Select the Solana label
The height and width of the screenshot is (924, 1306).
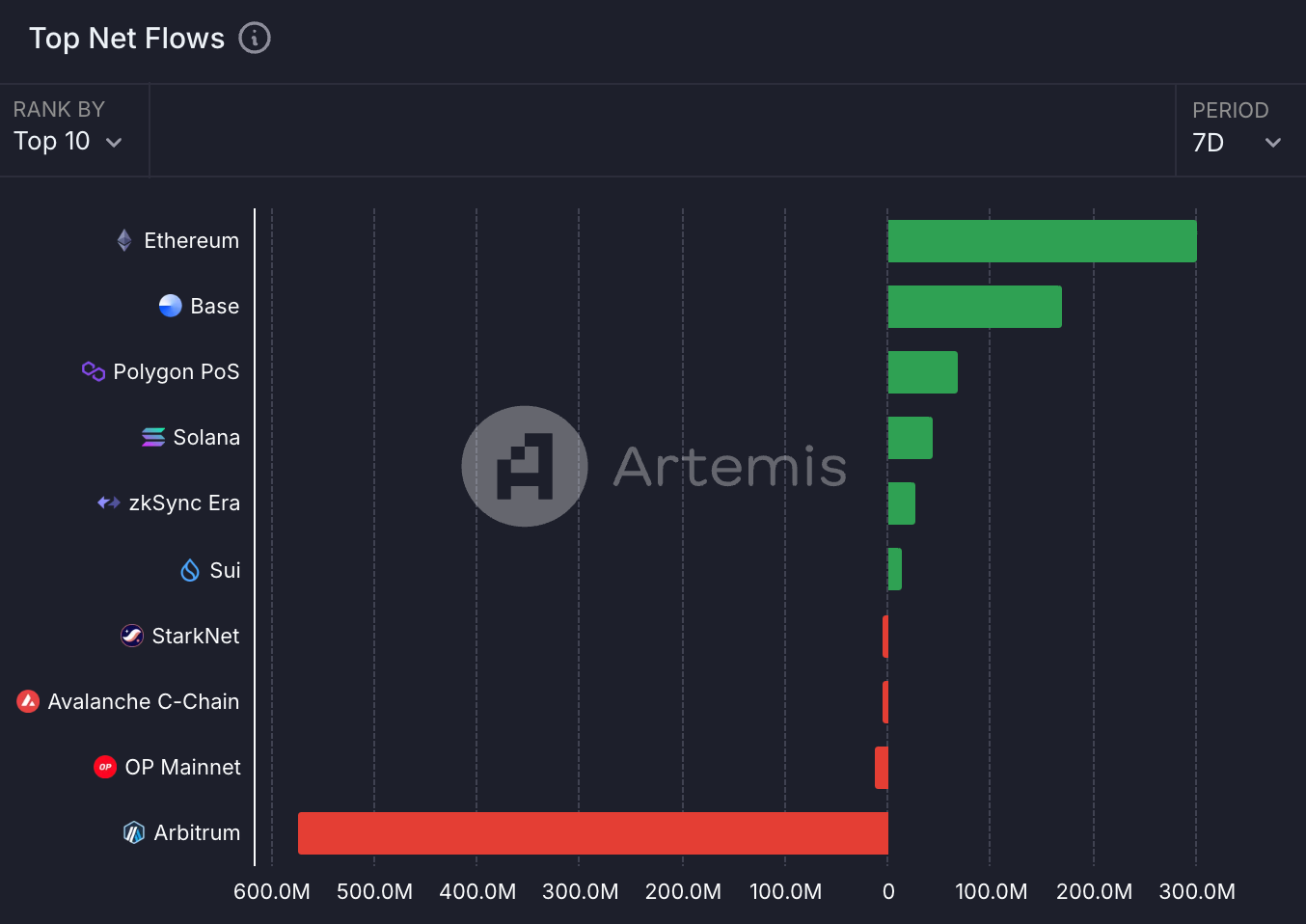[206, 437]
